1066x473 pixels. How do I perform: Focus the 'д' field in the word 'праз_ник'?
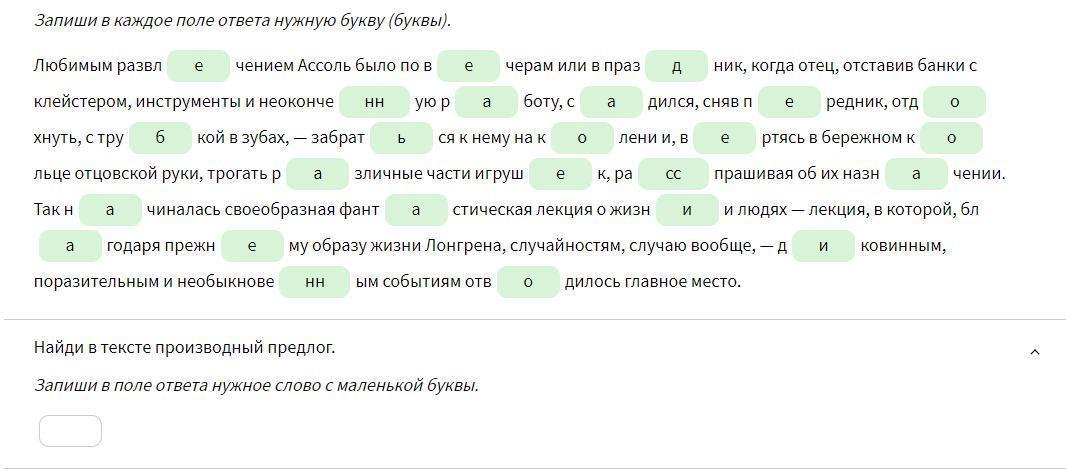676,66
